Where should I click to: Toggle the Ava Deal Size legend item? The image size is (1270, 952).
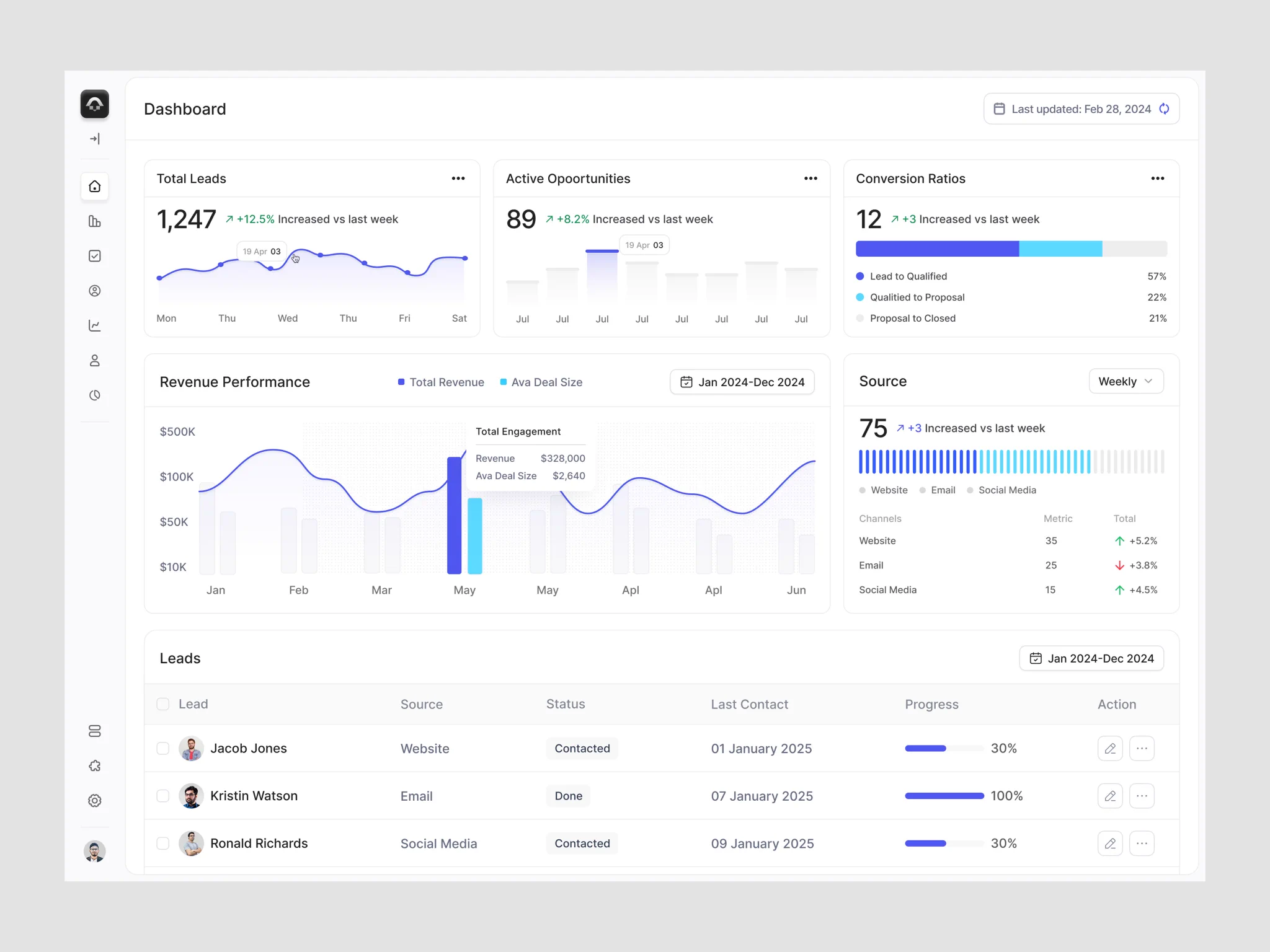(x=541, y=382)
